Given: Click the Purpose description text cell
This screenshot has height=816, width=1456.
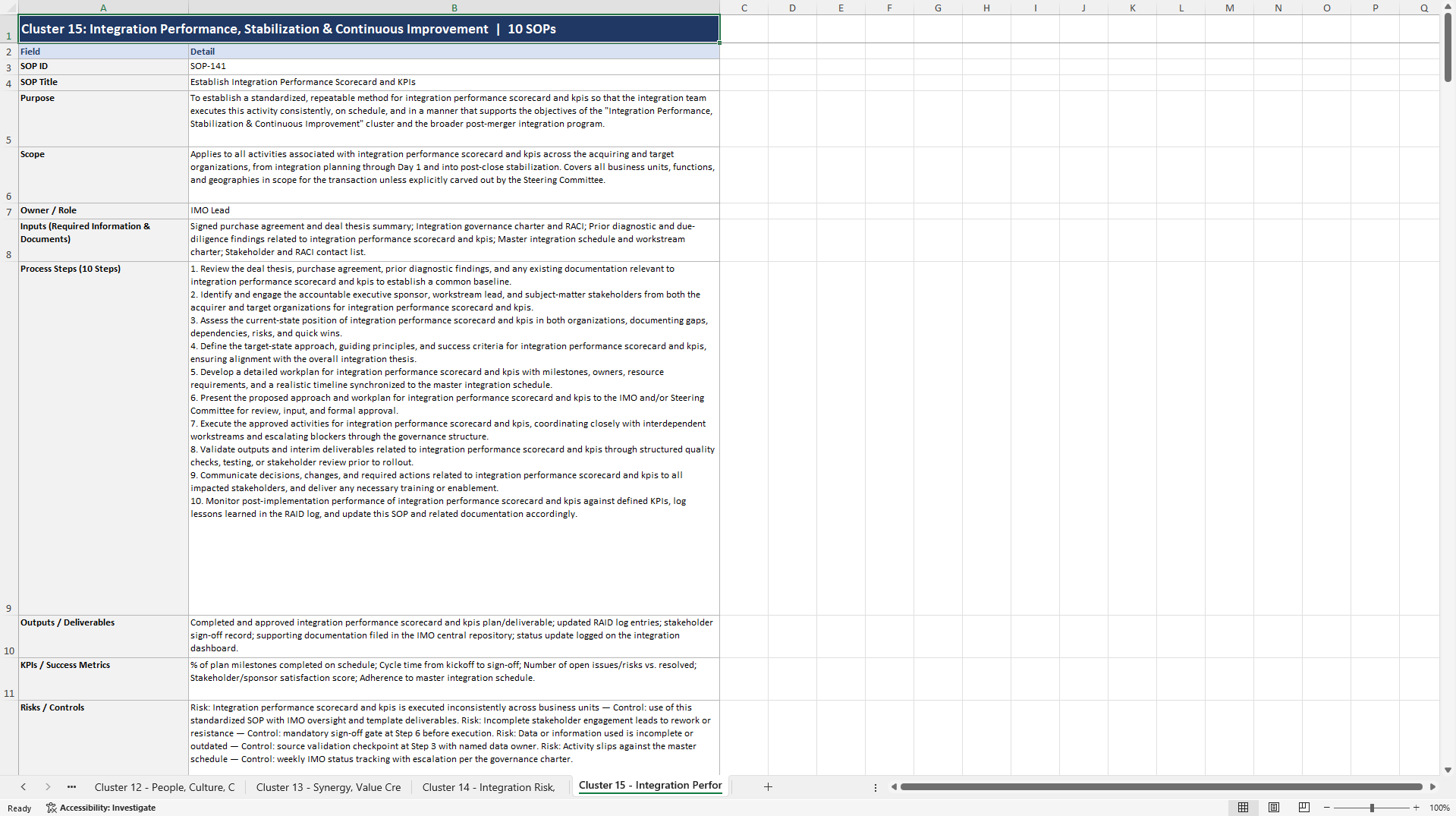Looking at the screenshot, I should [454, 118].
